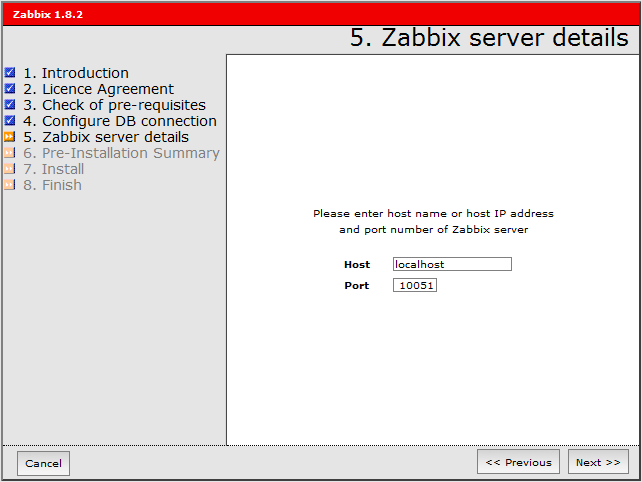The width and height of the screenshot is (642, 482).
Task: Click faded arrow icon beside Install step
Action: click(x=10, y=169)
